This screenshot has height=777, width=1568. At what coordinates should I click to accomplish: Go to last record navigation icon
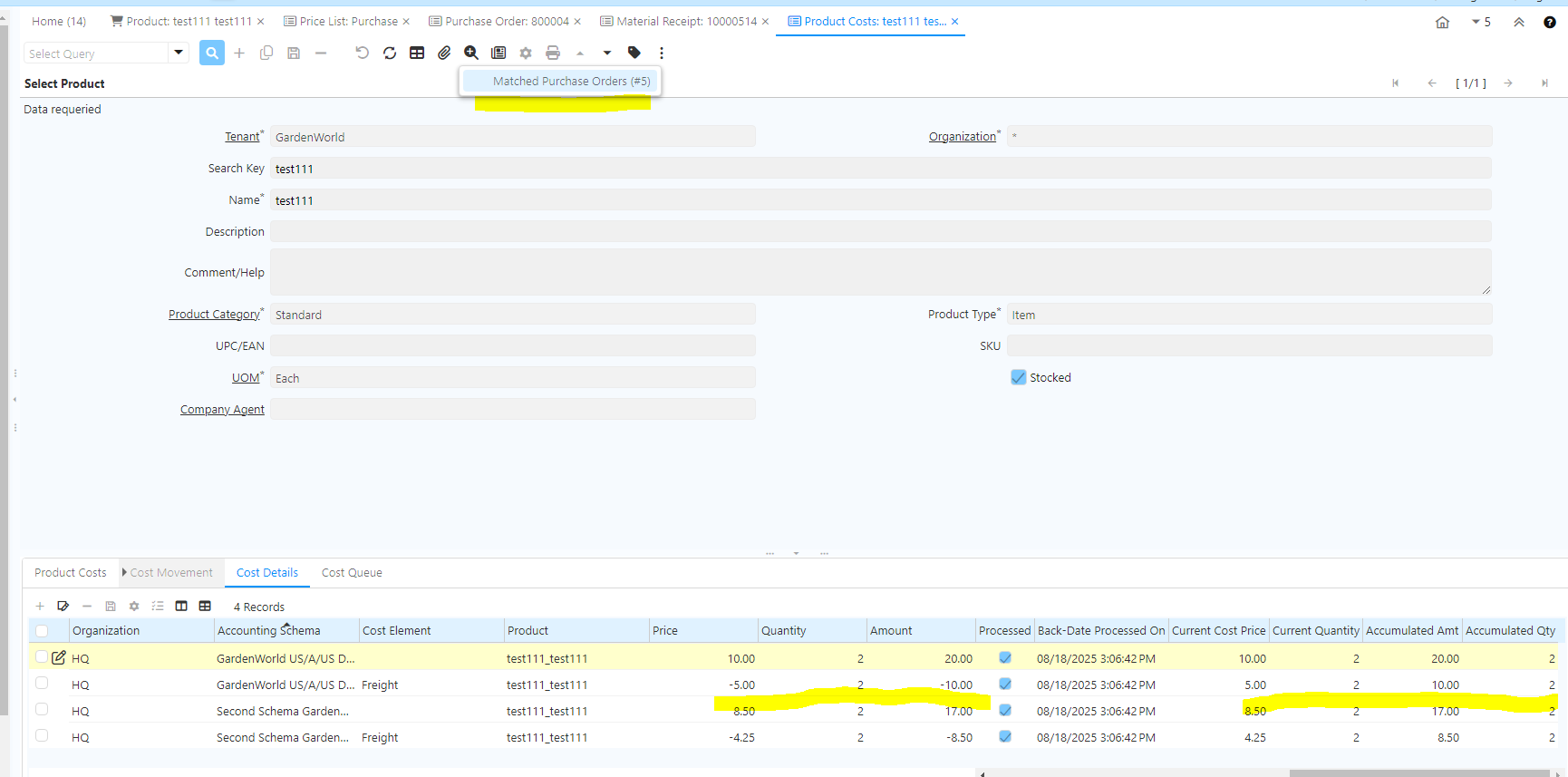[1544, 83]
